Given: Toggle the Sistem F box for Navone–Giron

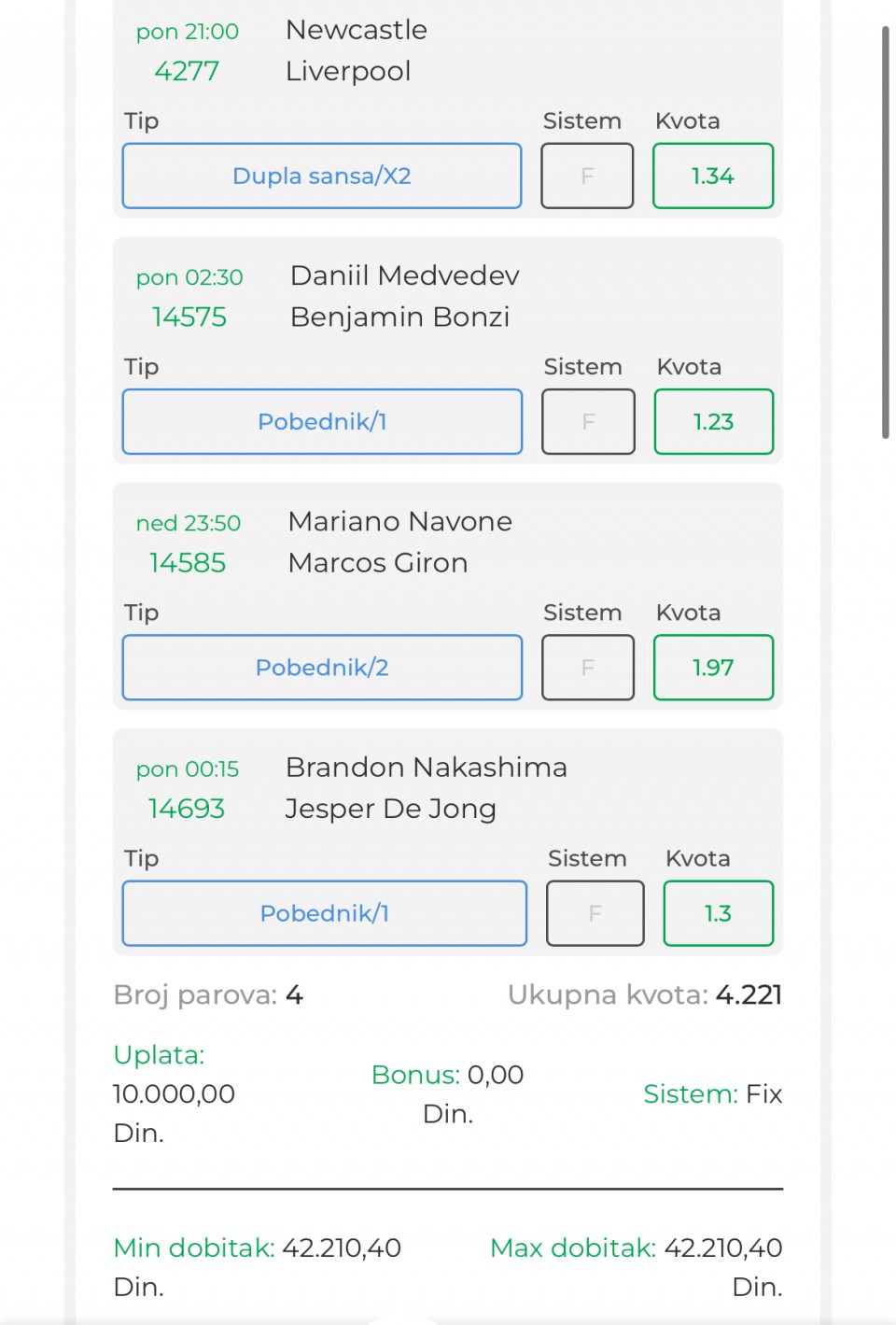Looking at the screenshot, I should [x=588, y=667].
